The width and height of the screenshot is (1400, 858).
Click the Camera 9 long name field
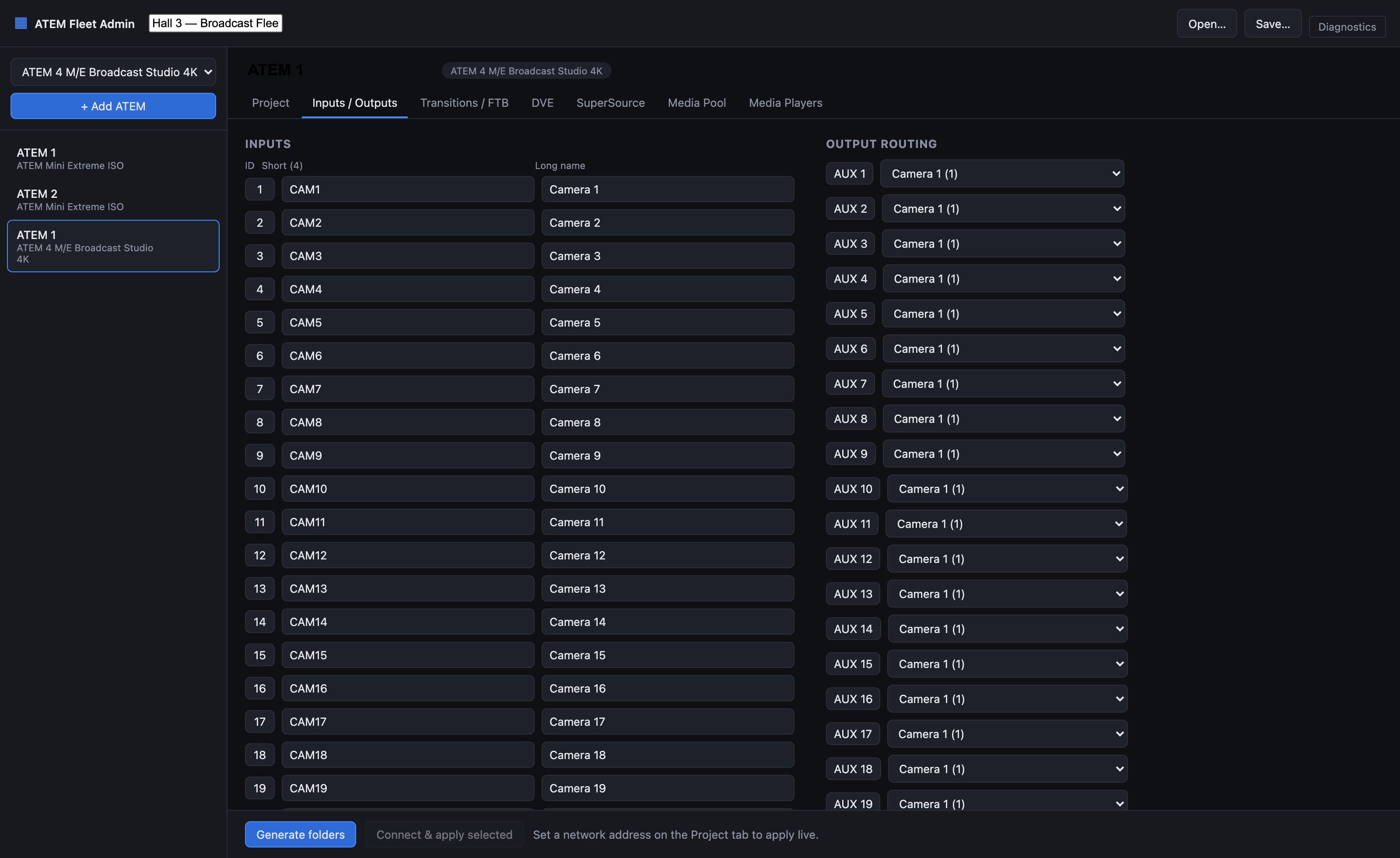[x=668, y=455]
